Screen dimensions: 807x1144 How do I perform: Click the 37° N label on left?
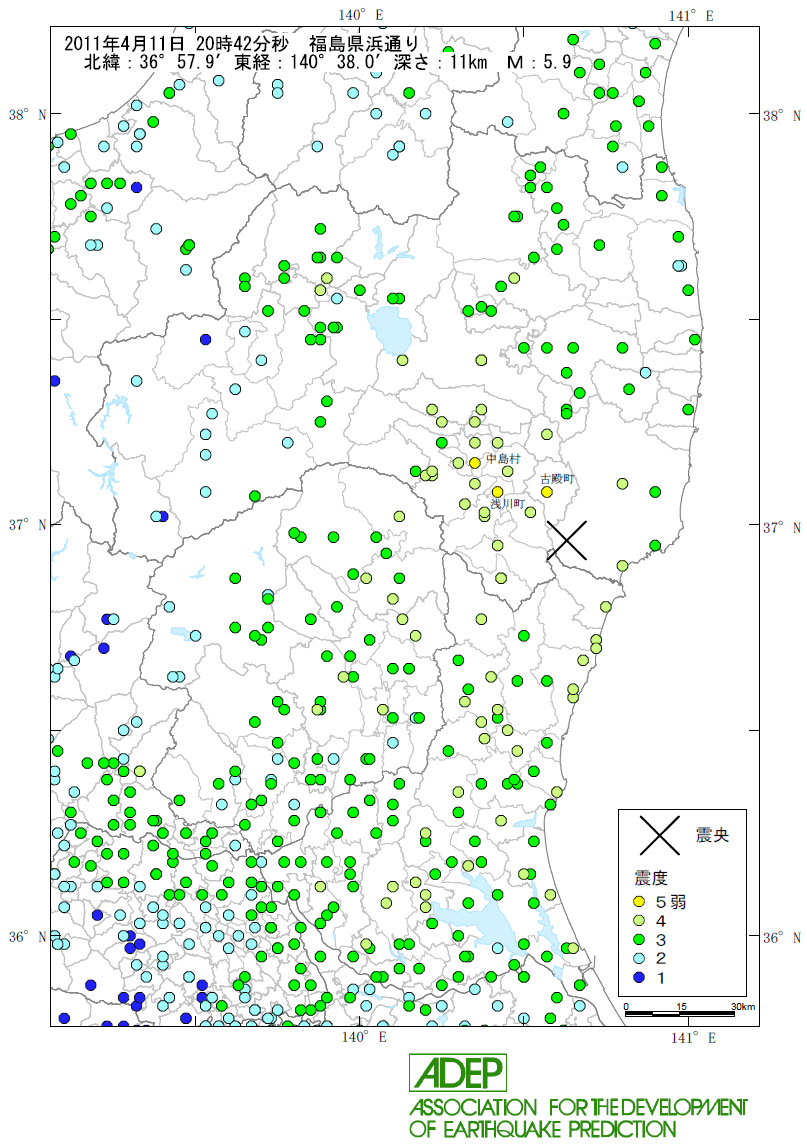click(27, 525)
